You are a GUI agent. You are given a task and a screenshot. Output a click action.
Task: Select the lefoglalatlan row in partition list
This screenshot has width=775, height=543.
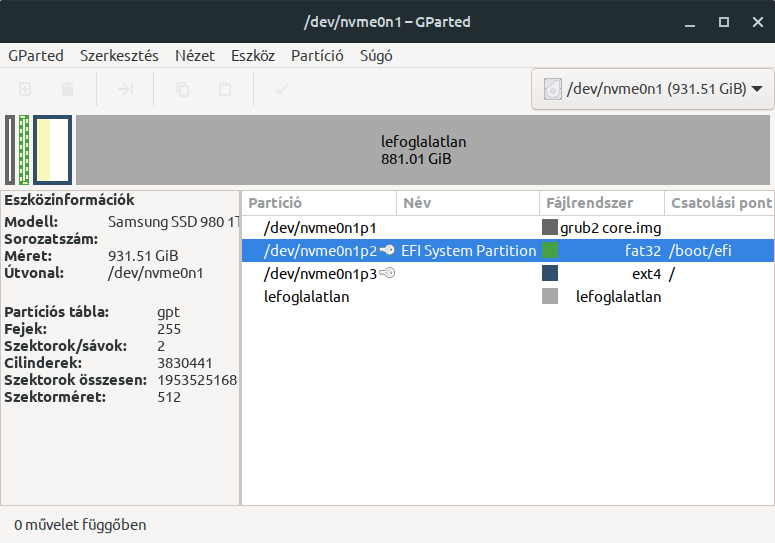pos(508,296)
